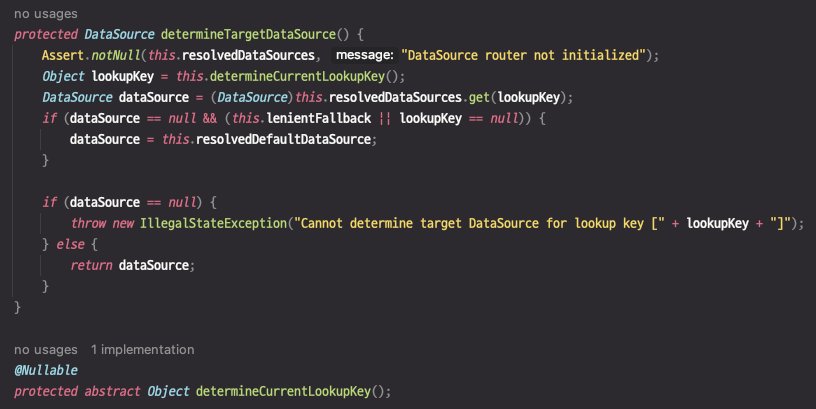Click the abstract keyword
Viewport: 816px width, 409px height.
(112, 391)
